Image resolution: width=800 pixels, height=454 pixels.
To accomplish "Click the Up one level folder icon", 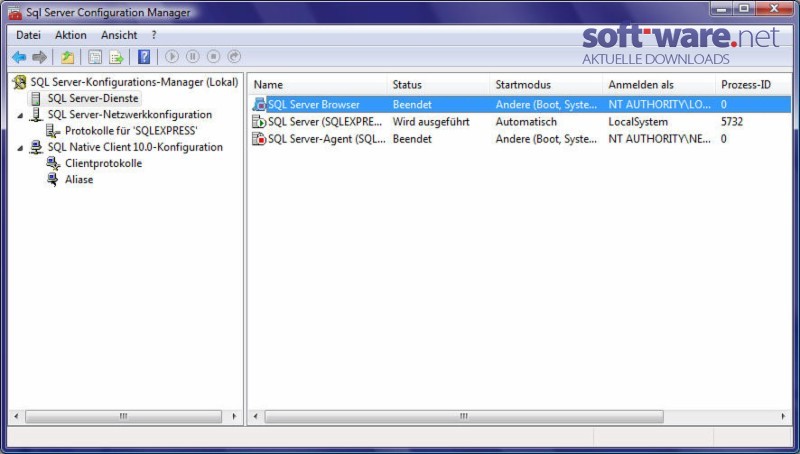I will [67, 57].
